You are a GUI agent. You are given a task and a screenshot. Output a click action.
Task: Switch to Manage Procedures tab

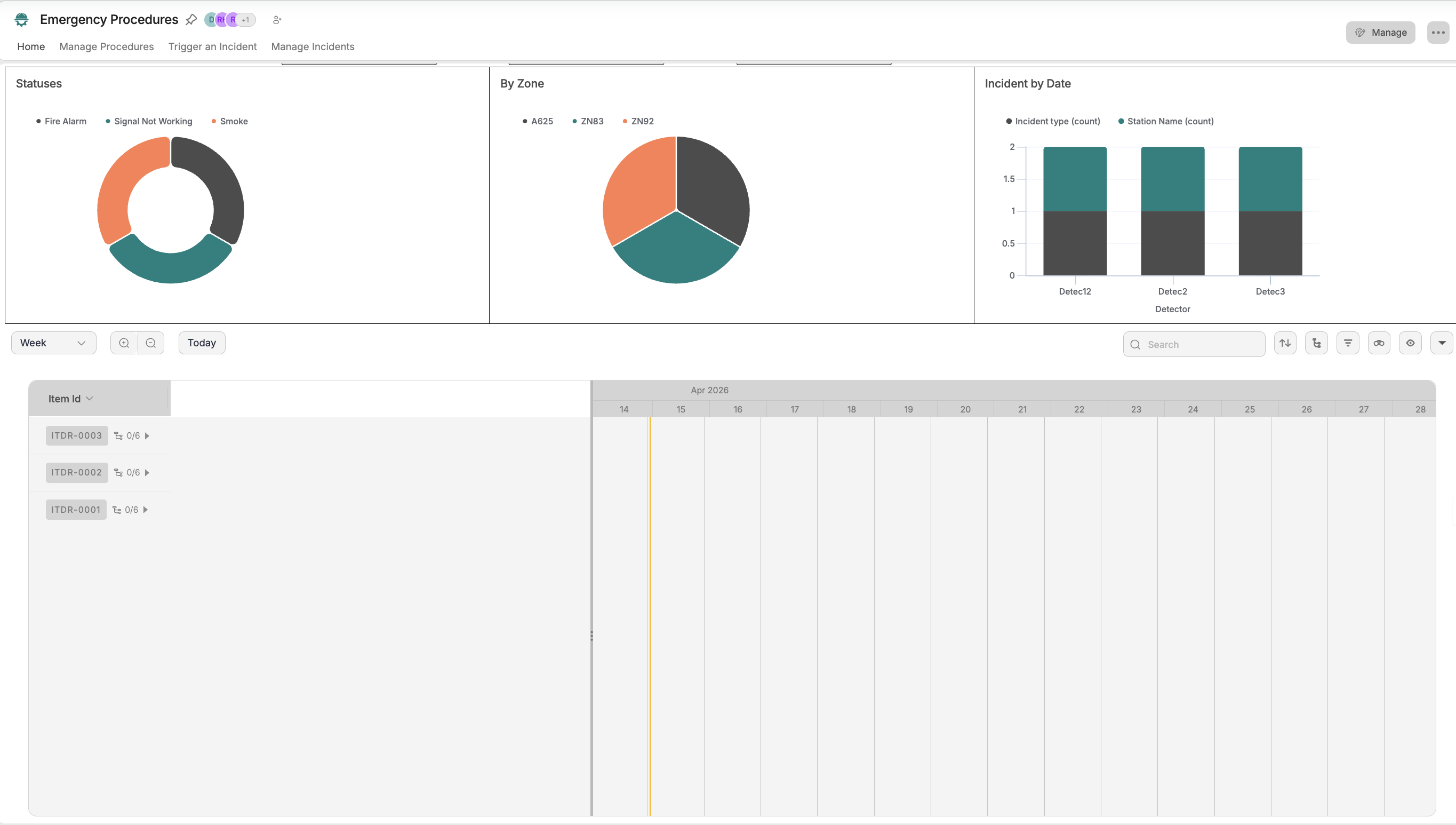(107, 46)
